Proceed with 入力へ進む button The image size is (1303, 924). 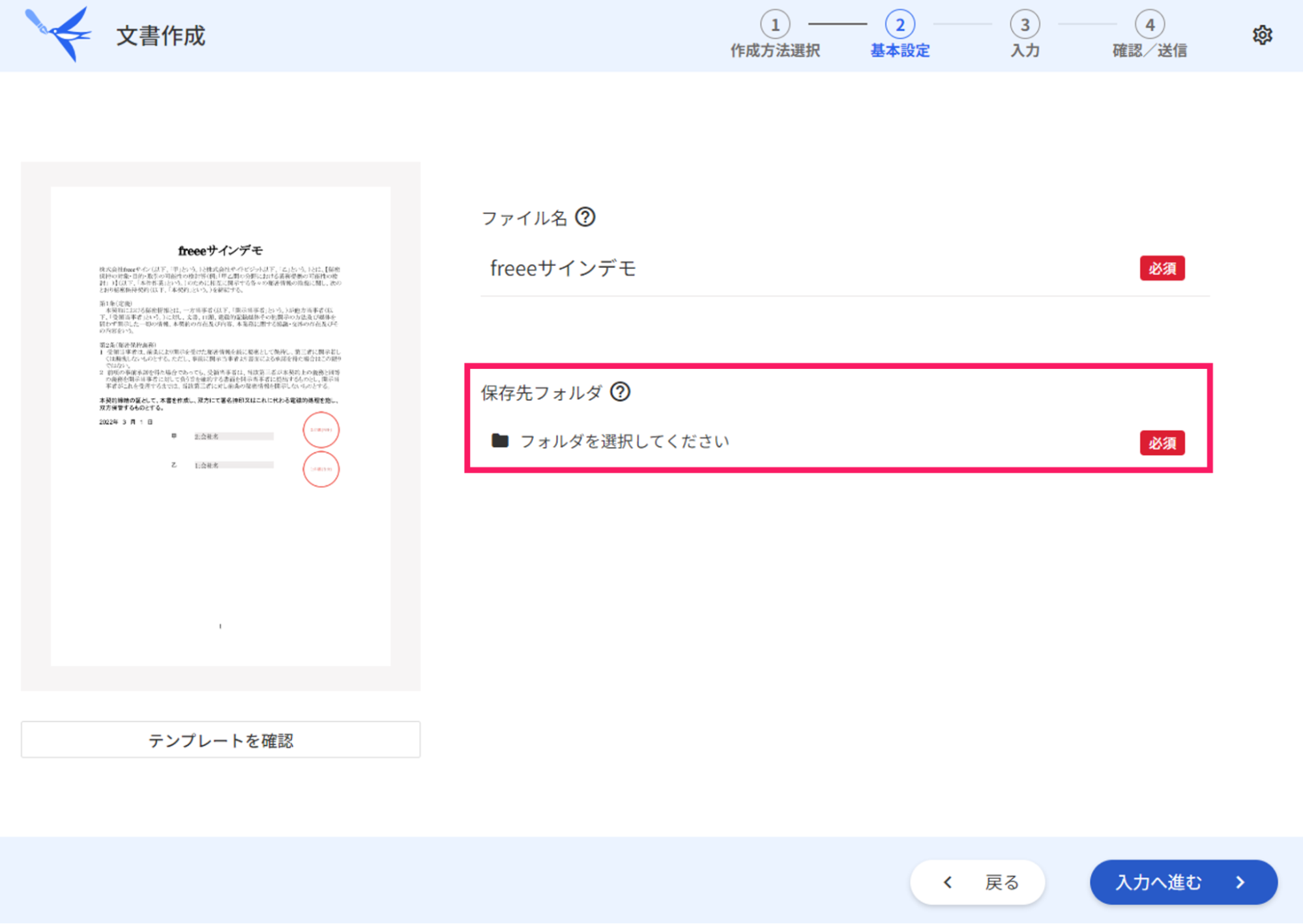click(x=1183, y=882)
